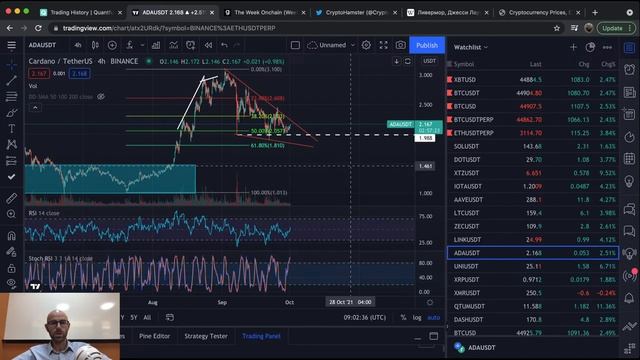Toggle hide all drawings eye icon
Screen dimensions: 640x360
11,283
